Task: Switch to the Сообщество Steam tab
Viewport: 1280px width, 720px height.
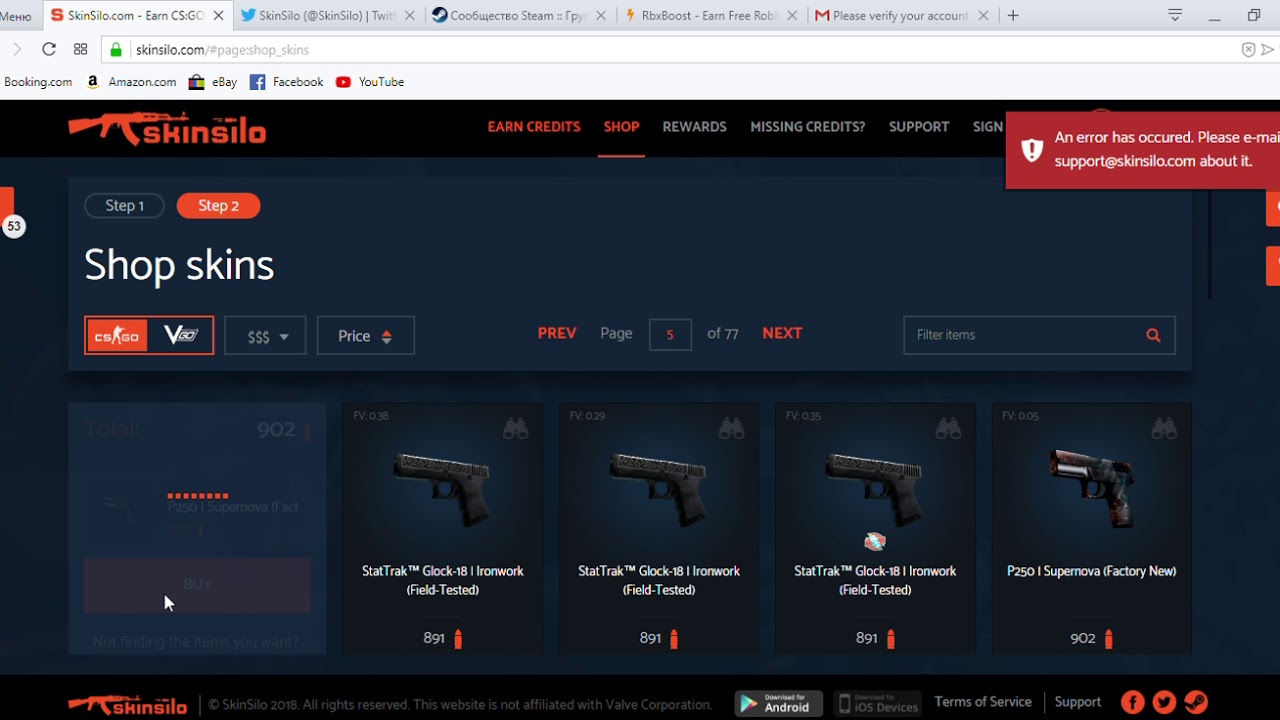Action: click(519, 16)
